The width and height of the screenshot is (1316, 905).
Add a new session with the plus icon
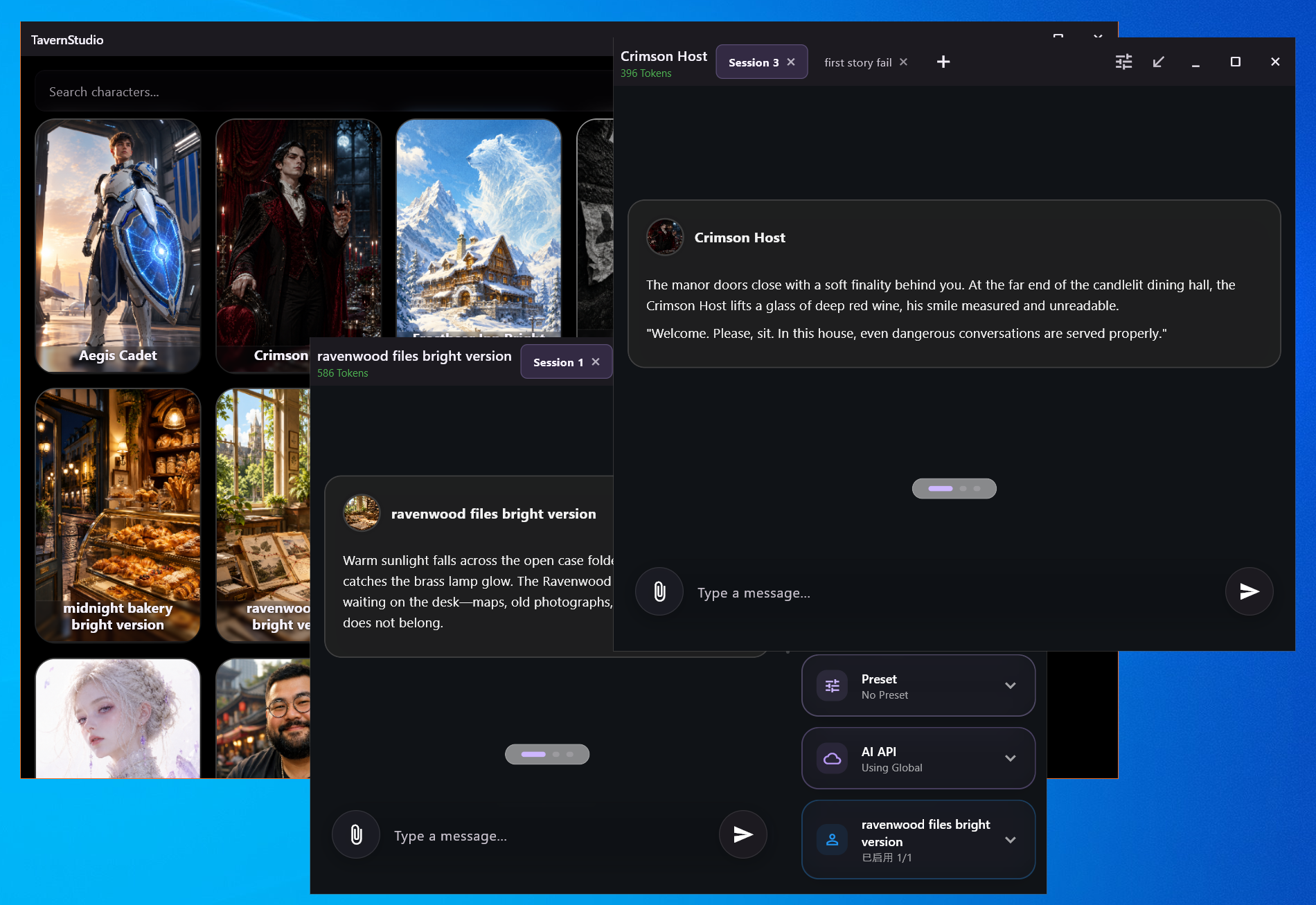click(x=943, y=62)
